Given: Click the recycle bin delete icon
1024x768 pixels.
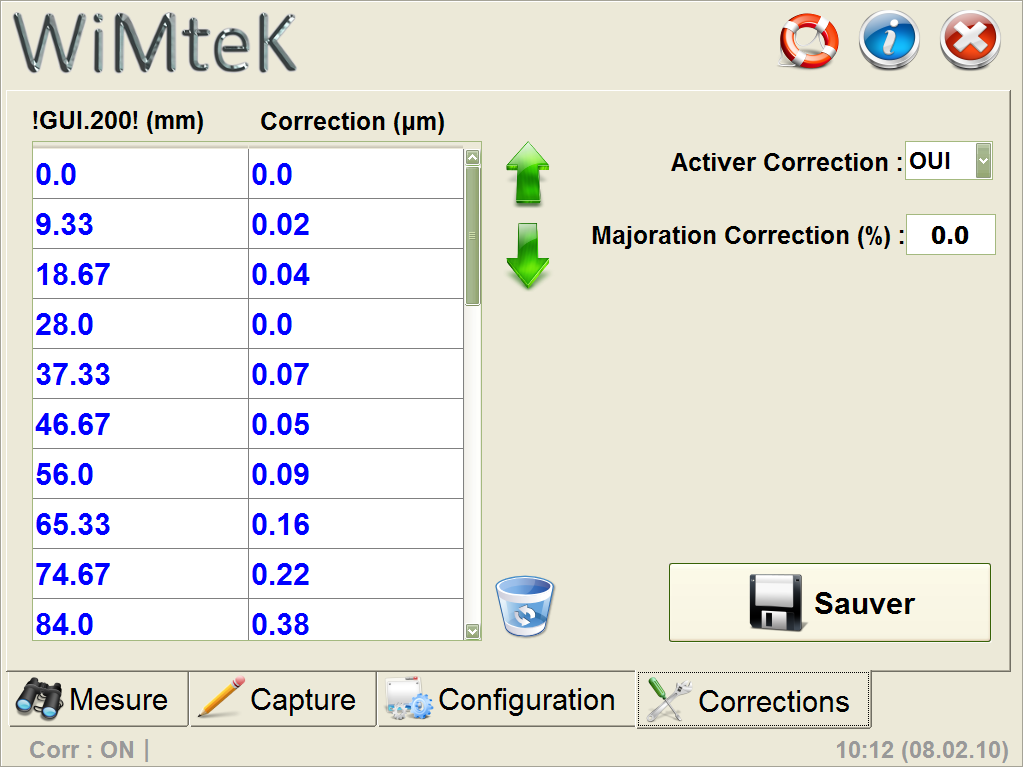Looking at the screenshot, I should click(524, 606).
